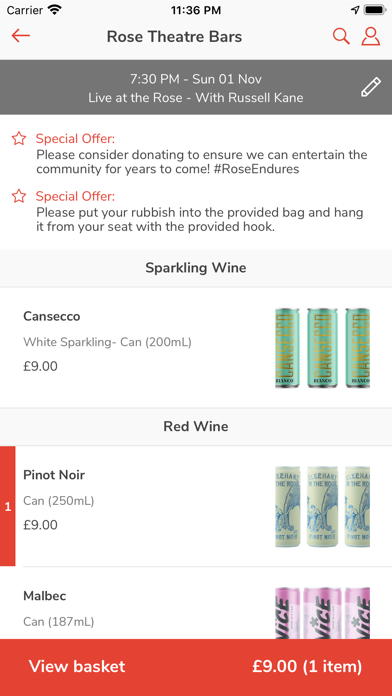This screenshot has height=696, width=392.
Task: Tap the Sparkling Wine section header
Action: tap(196, 268)
